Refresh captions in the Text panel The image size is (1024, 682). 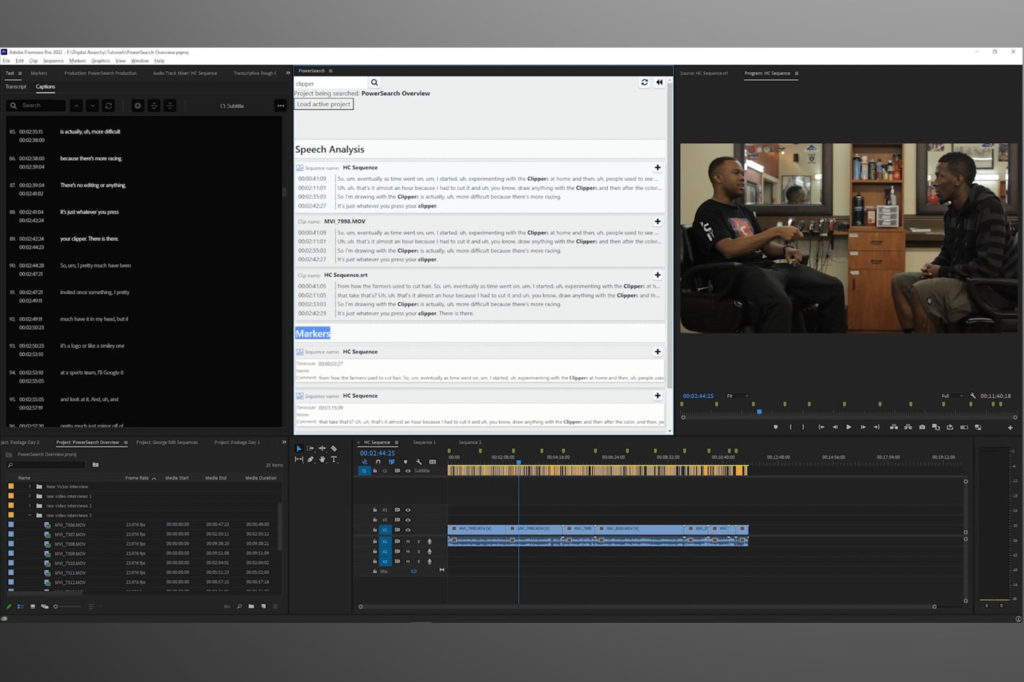click(x=108, y=105)
